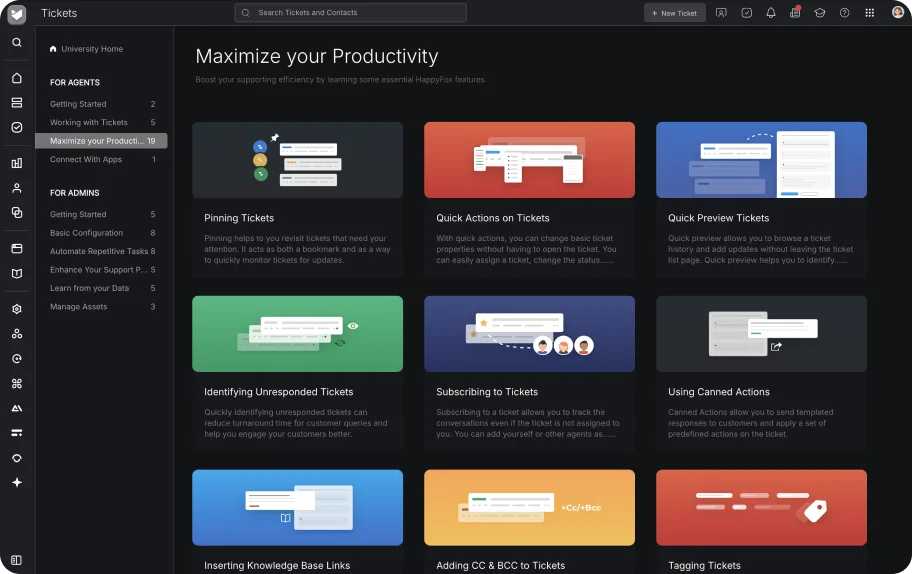Open Connect With Apps section
912x574 pixels.
[101, 159]
